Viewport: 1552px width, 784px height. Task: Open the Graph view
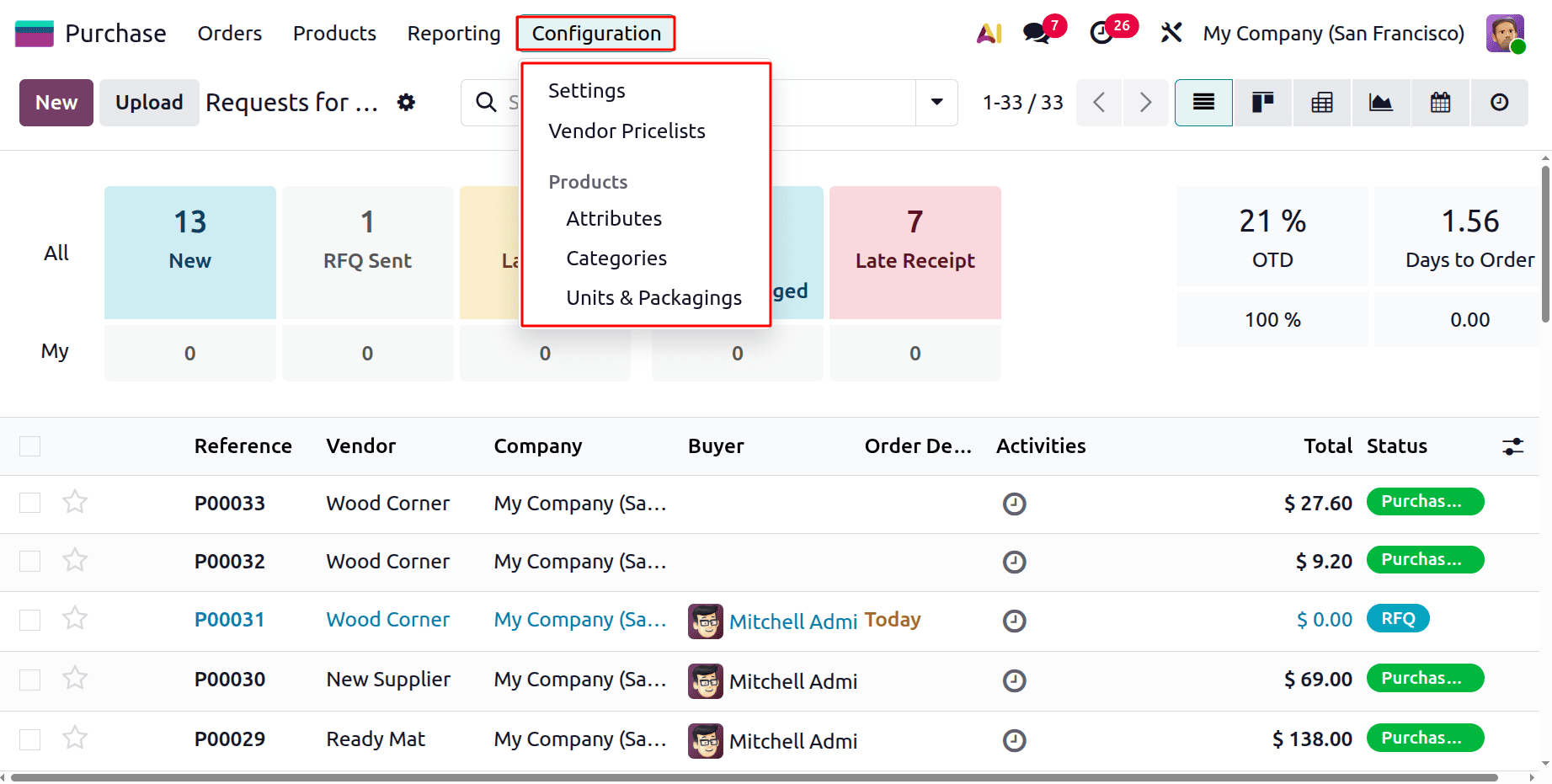[x=1380, y=102]
